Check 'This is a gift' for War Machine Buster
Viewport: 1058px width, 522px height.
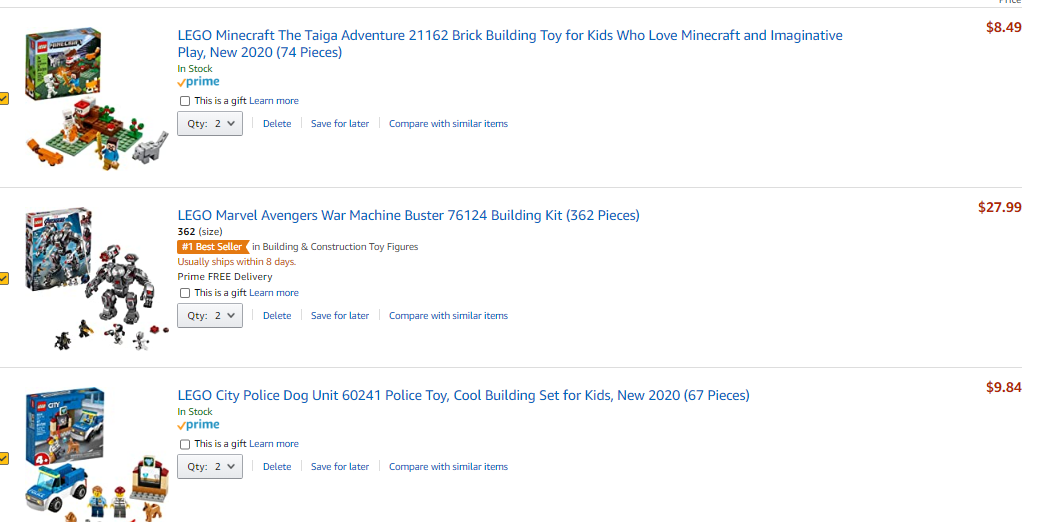click(185, 293)
